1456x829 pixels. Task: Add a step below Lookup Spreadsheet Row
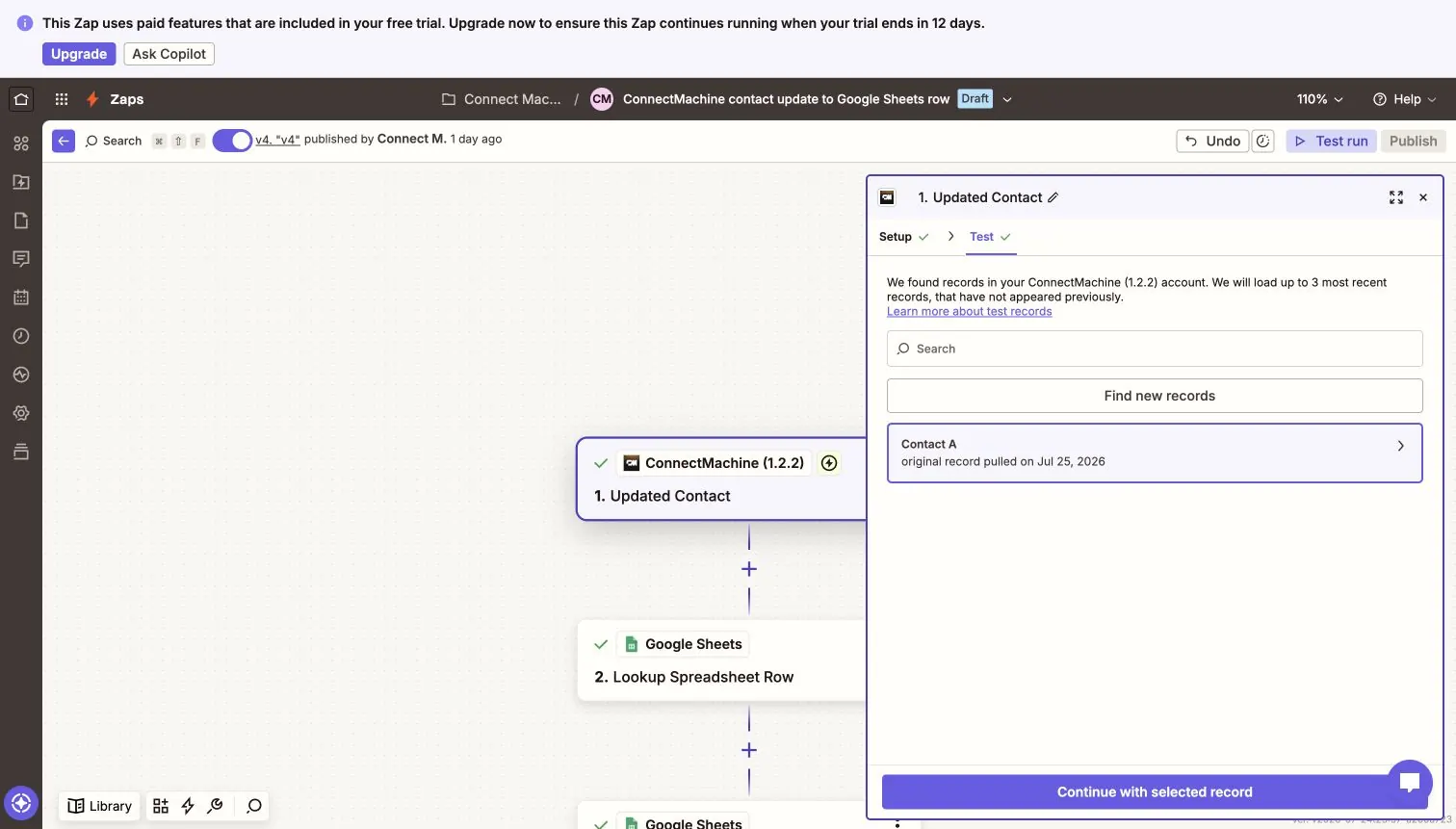click(749, 750)
